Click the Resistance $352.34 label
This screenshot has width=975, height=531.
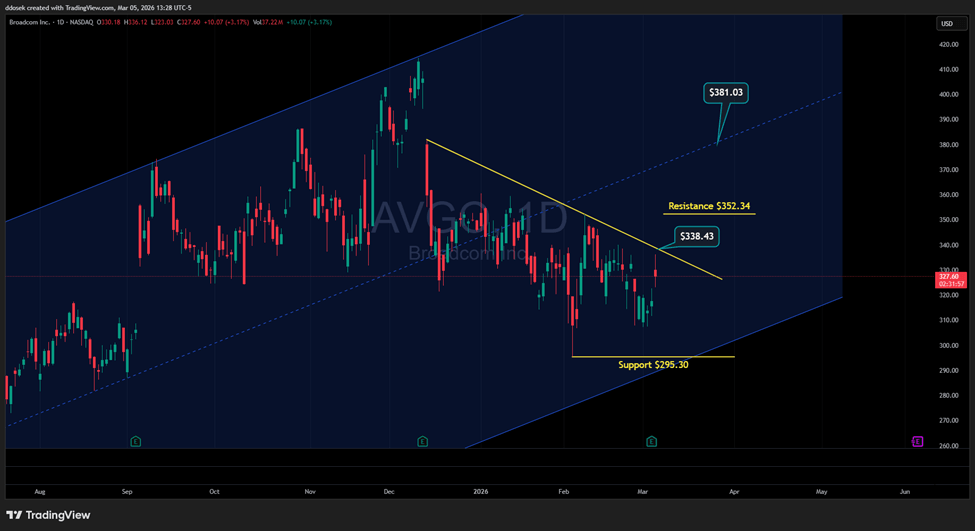[x=709, y=206]
